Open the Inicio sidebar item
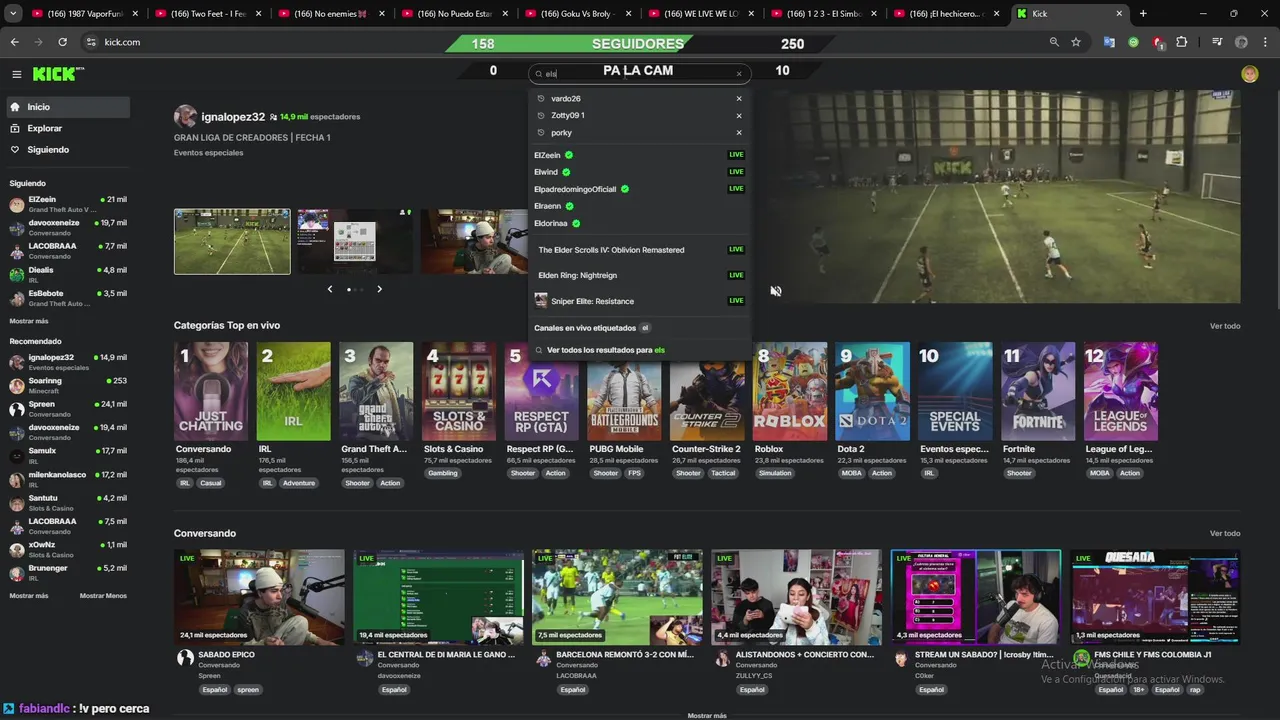The height and width of the screenshot is (720, 1280). pyautogui.click(x=67, y=107)
